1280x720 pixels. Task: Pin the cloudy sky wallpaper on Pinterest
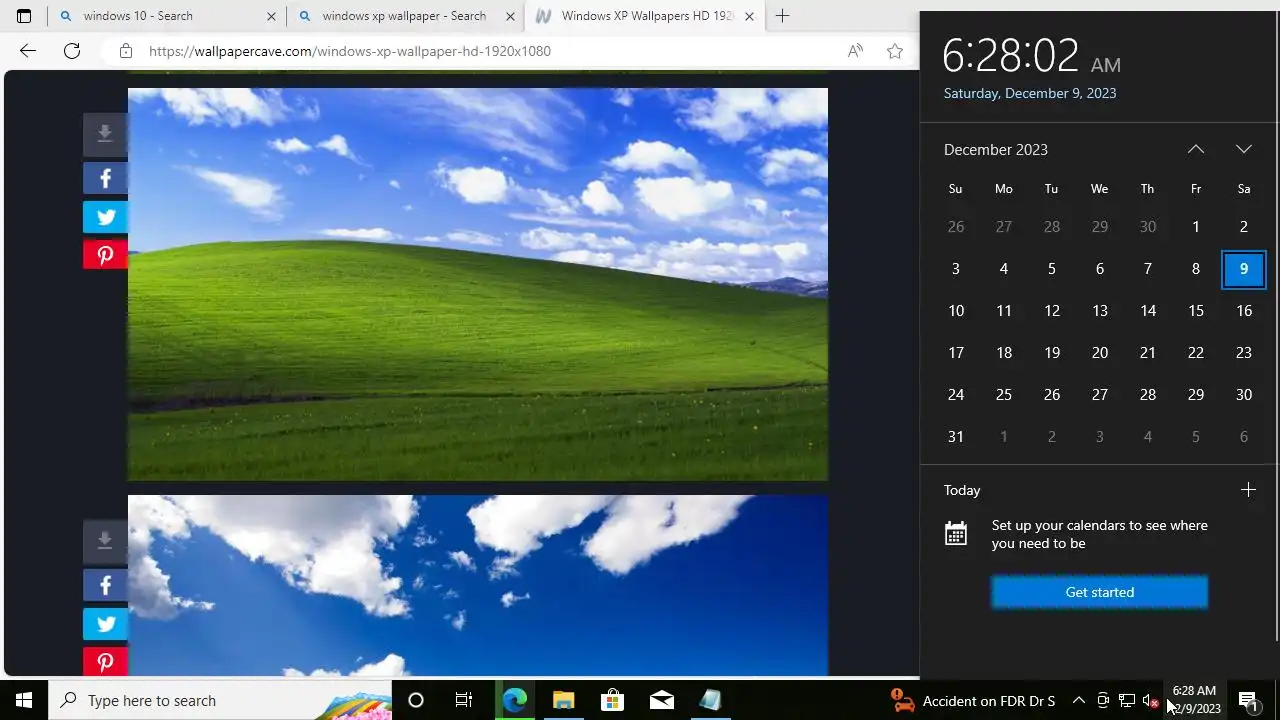click(105, 661)
